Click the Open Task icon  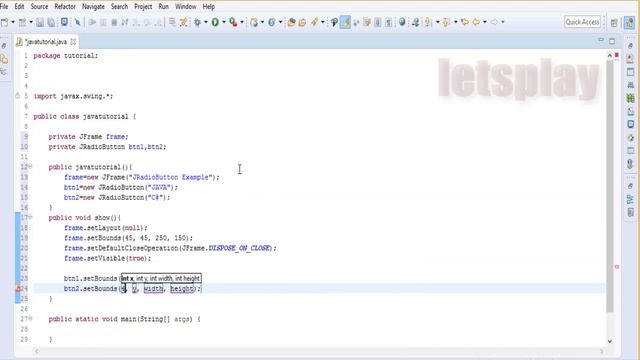(x=302, y=22)
